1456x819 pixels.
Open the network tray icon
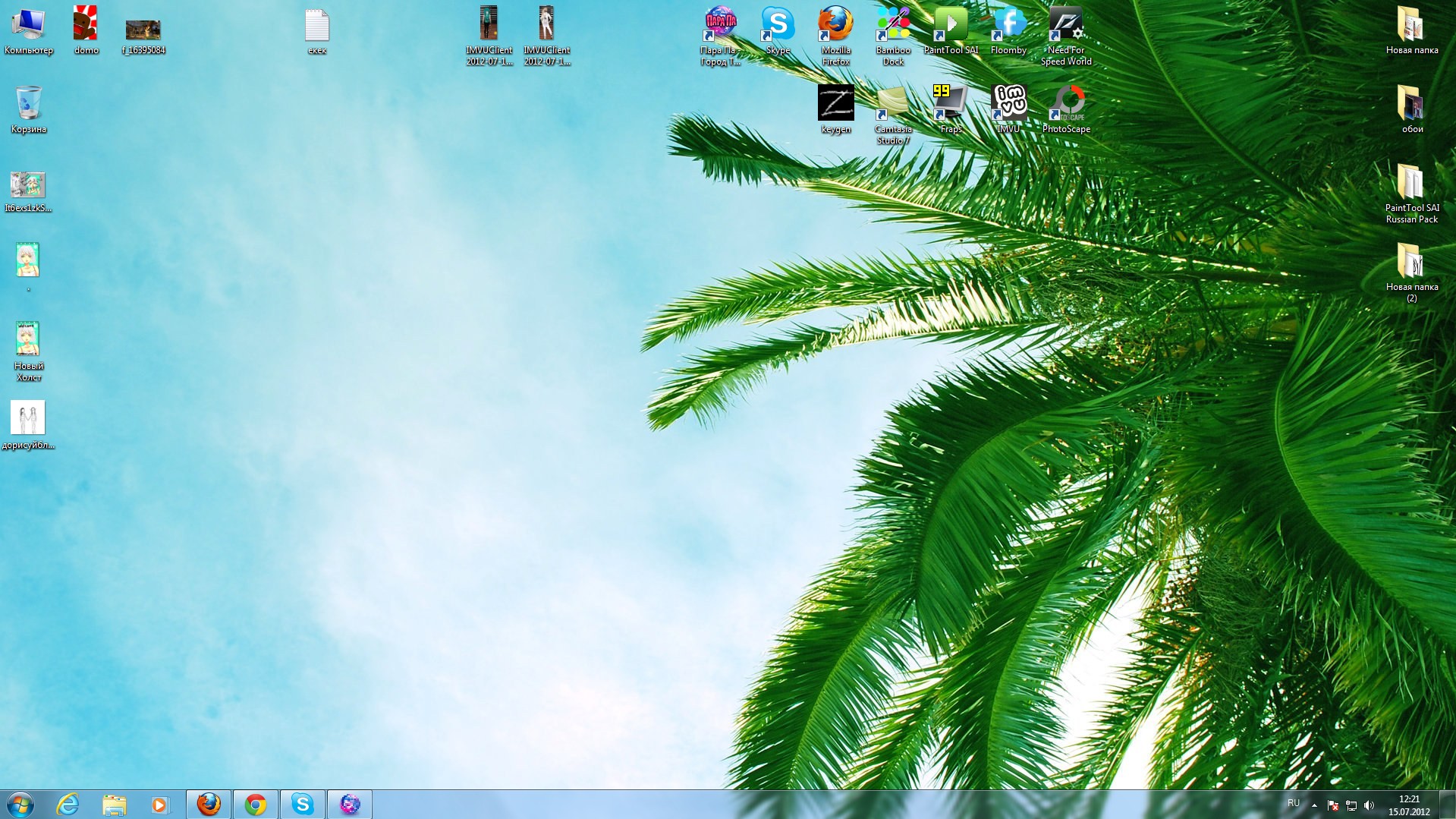tap(1351, 805)
